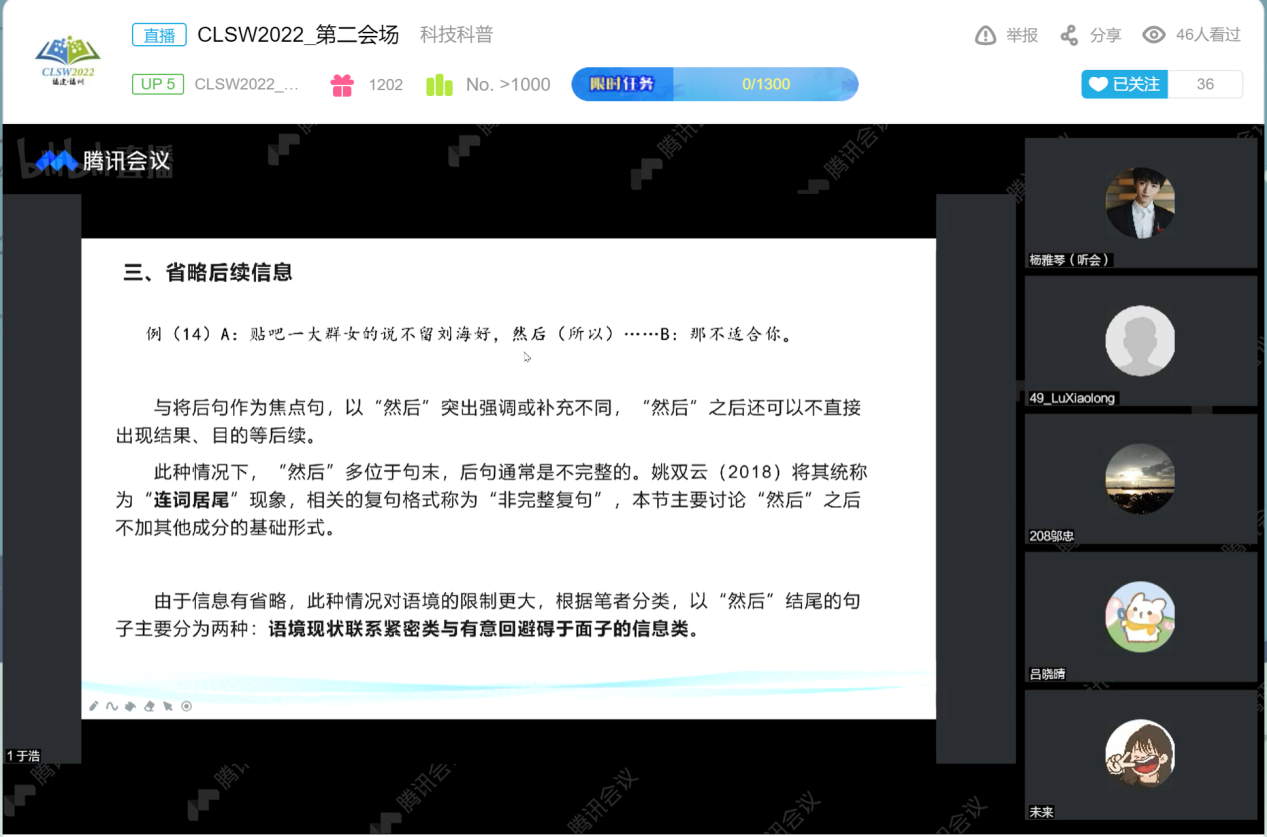This screenshot has height=837, width=1267.
Task: Click the UP 5 level badge
Action: 158,84
